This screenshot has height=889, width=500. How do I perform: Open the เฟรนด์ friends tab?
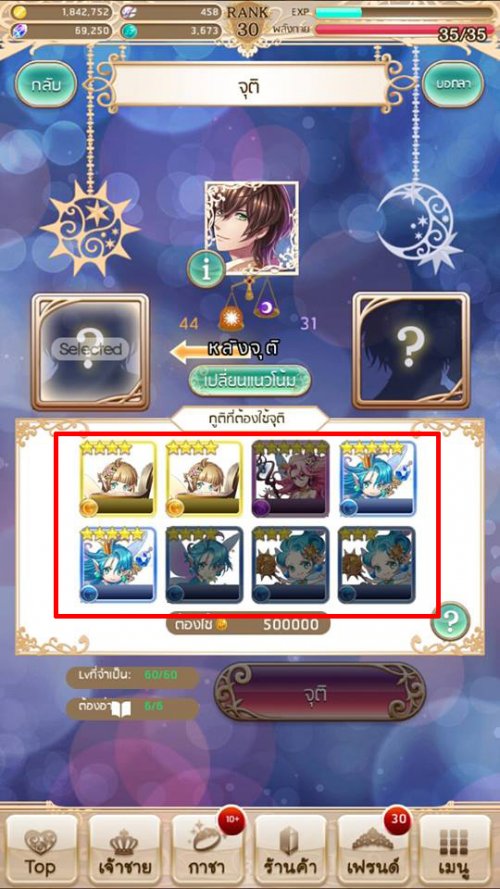372,851
